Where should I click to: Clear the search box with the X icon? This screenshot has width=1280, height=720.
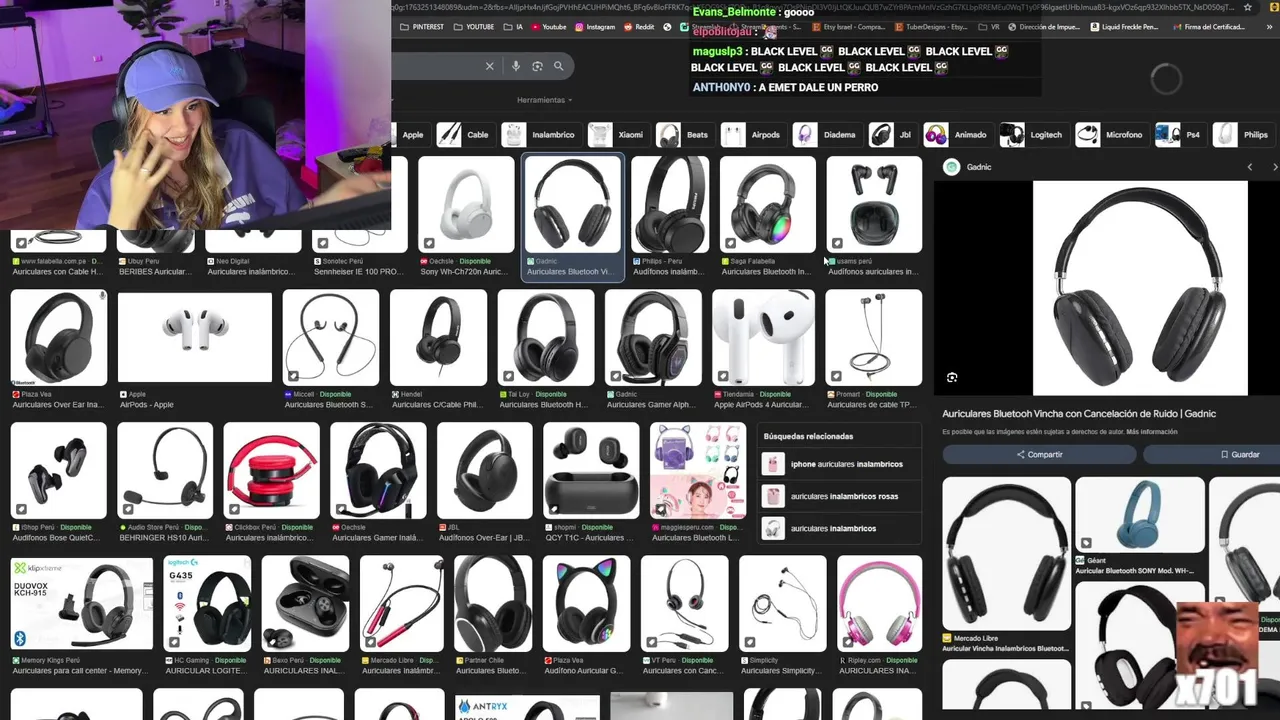point(489,66)
